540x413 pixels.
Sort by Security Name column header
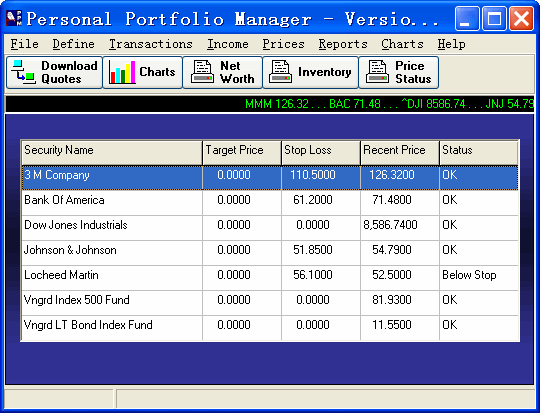pos(112,153)
